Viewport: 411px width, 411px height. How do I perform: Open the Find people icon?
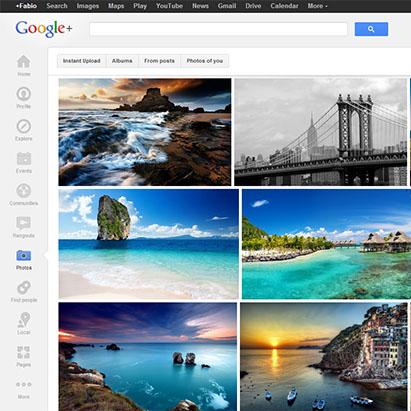[x=24, y=287]
